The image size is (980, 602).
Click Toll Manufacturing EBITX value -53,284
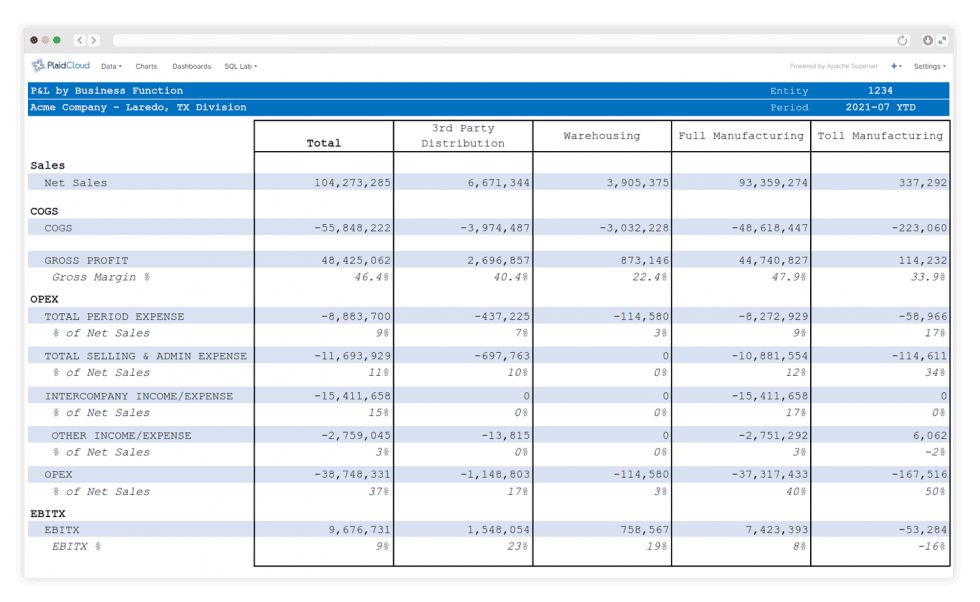coord(923,529)
